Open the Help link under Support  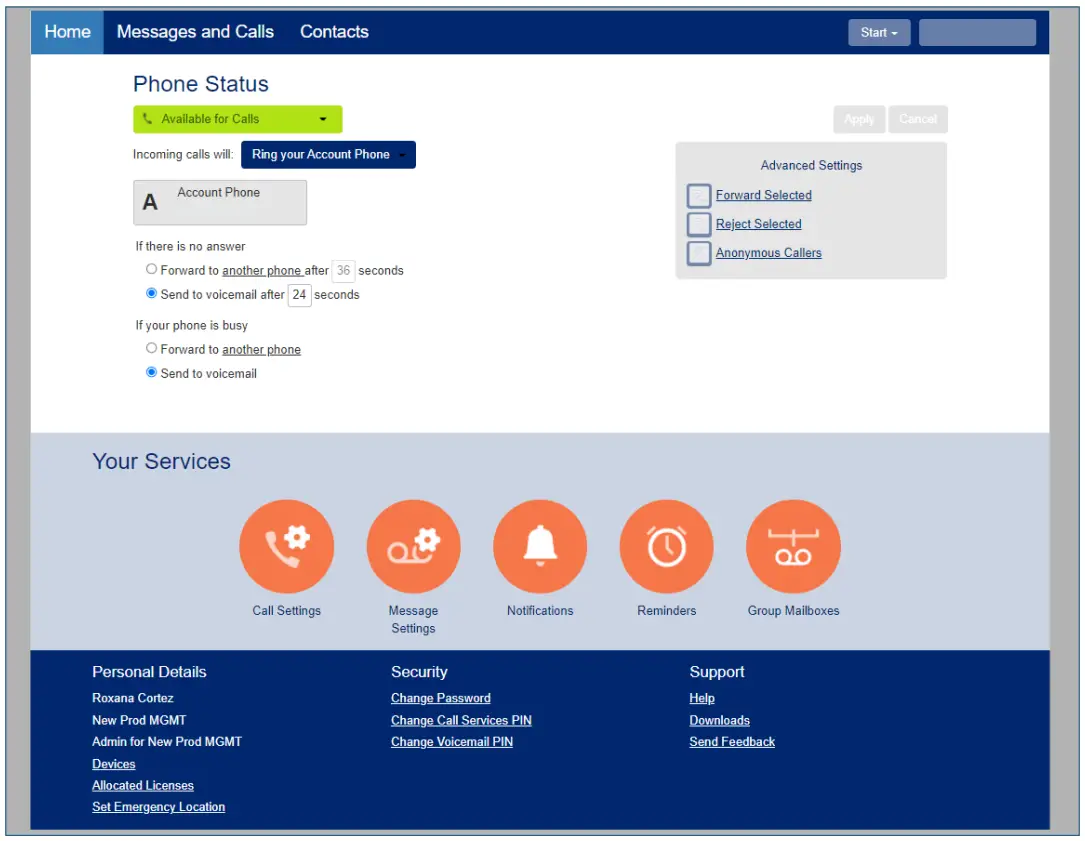pyautogui.click(x=702, y=698)
